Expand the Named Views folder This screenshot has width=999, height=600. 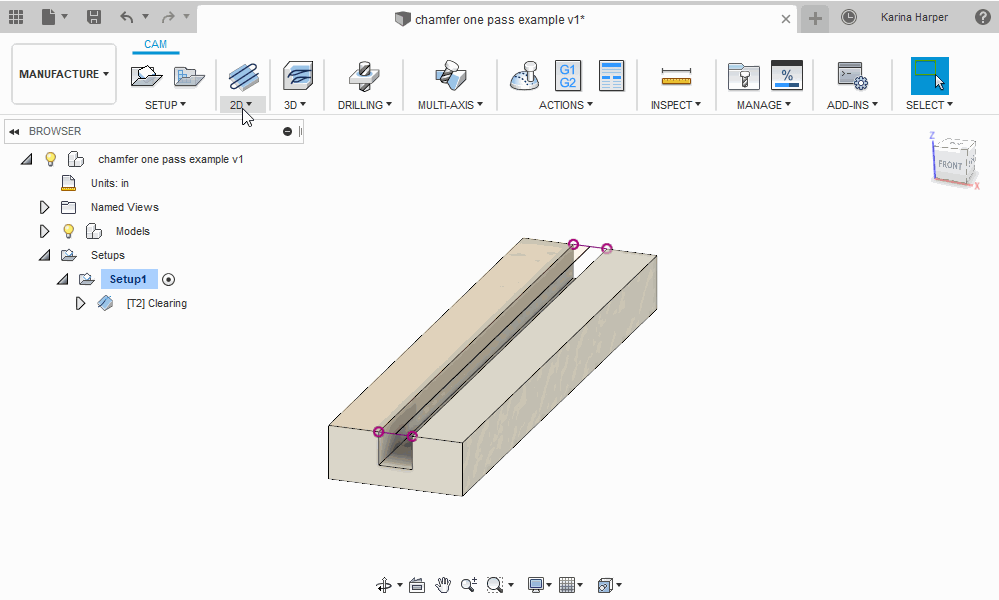coord(43,207)
